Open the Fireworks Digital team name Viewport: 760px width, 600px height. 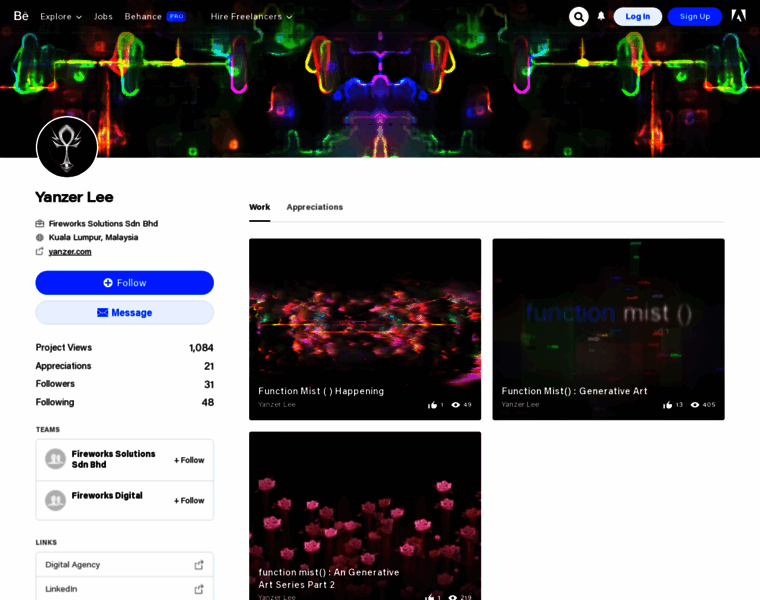(107, 495)
